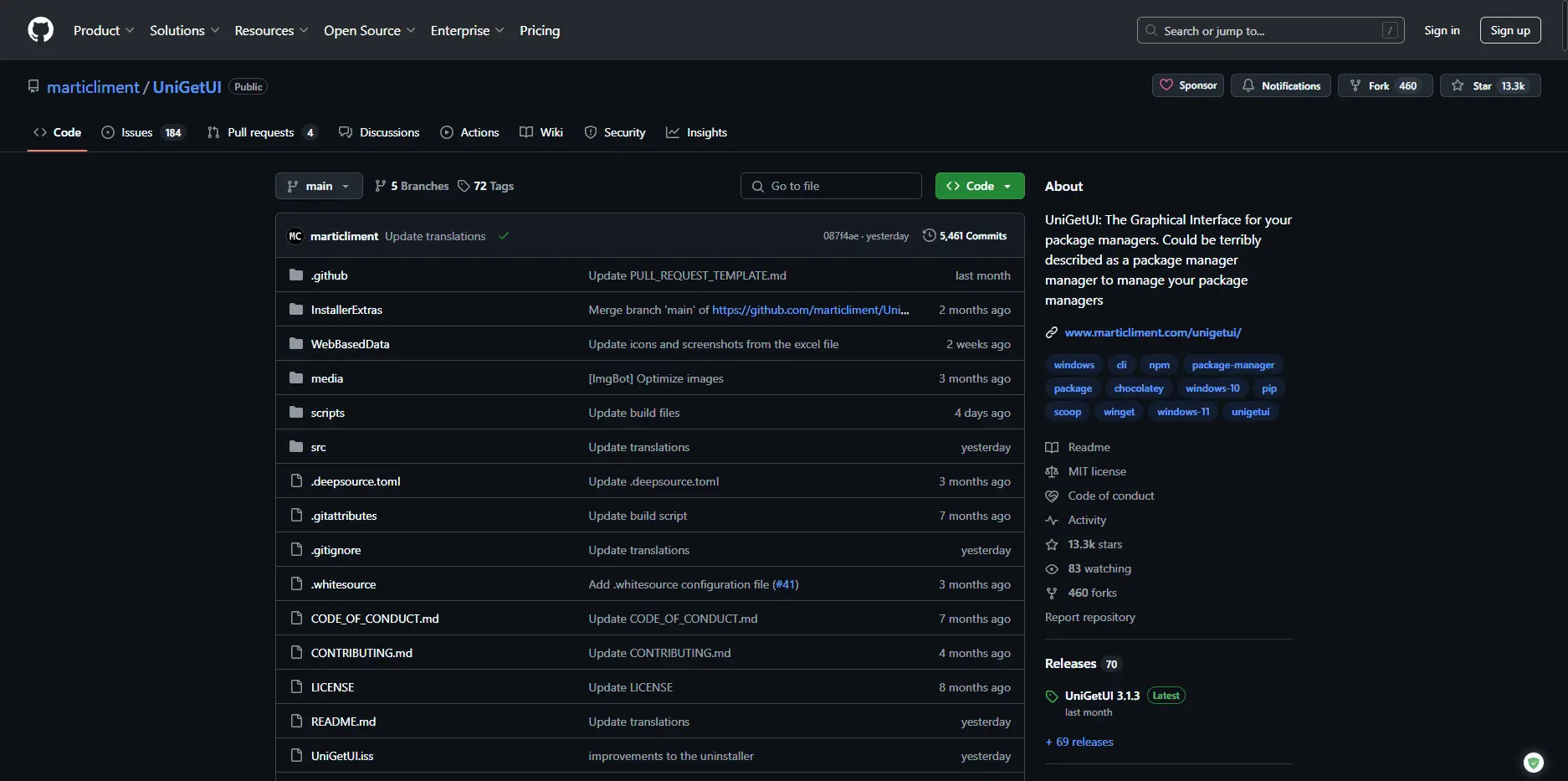The height and width of the screenshot is (781, 1568).
Task: Star the repository with Star button
Action: pos(1490,85)
